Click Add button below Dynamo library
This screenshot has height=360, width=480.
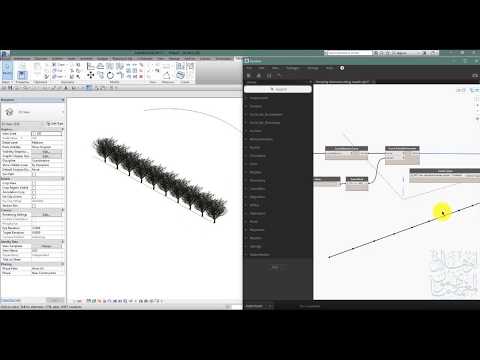tap(275, 267)
